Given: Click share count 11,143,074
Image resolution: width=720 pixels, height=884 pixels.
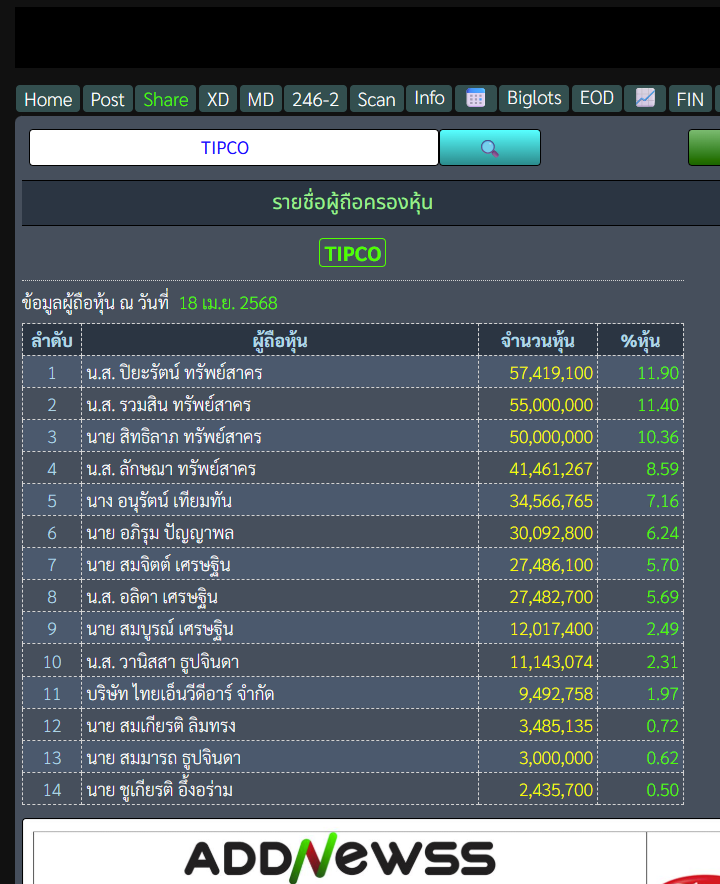Looking at the screenshot, I should (551, 662).
